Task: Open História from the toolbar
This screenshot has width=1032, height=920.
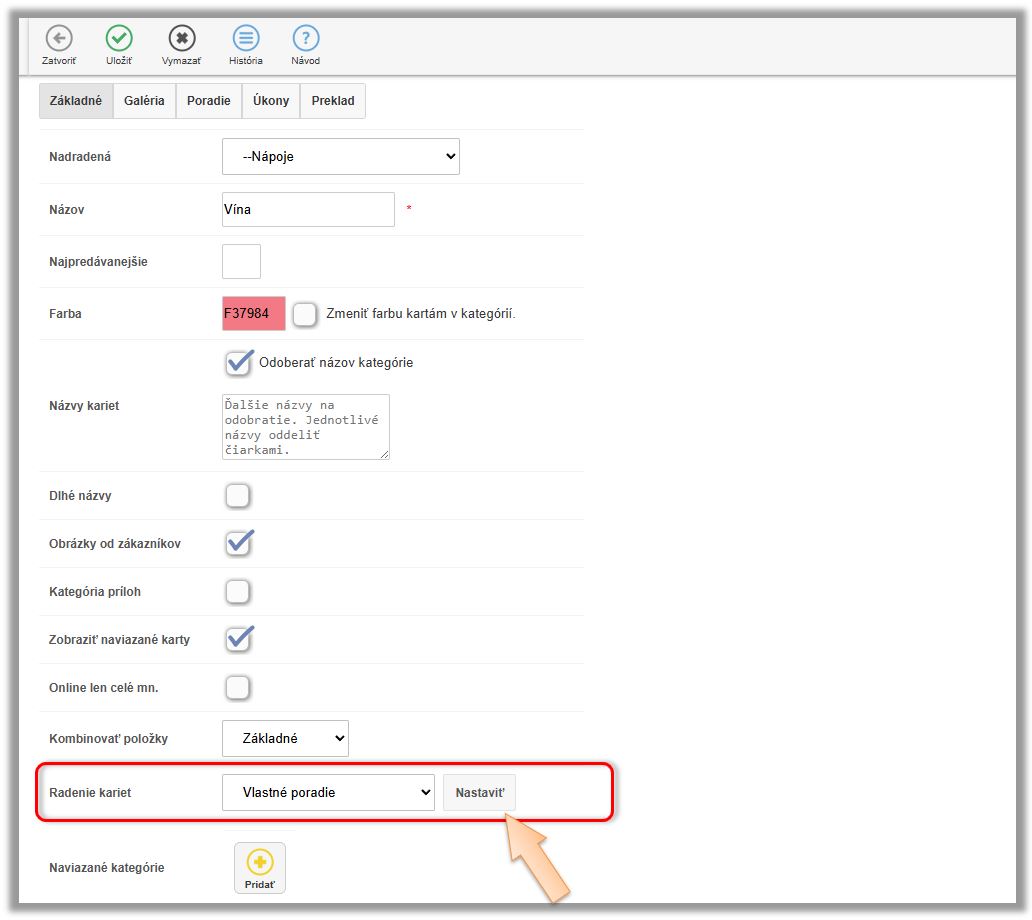Action: point(245,39)
